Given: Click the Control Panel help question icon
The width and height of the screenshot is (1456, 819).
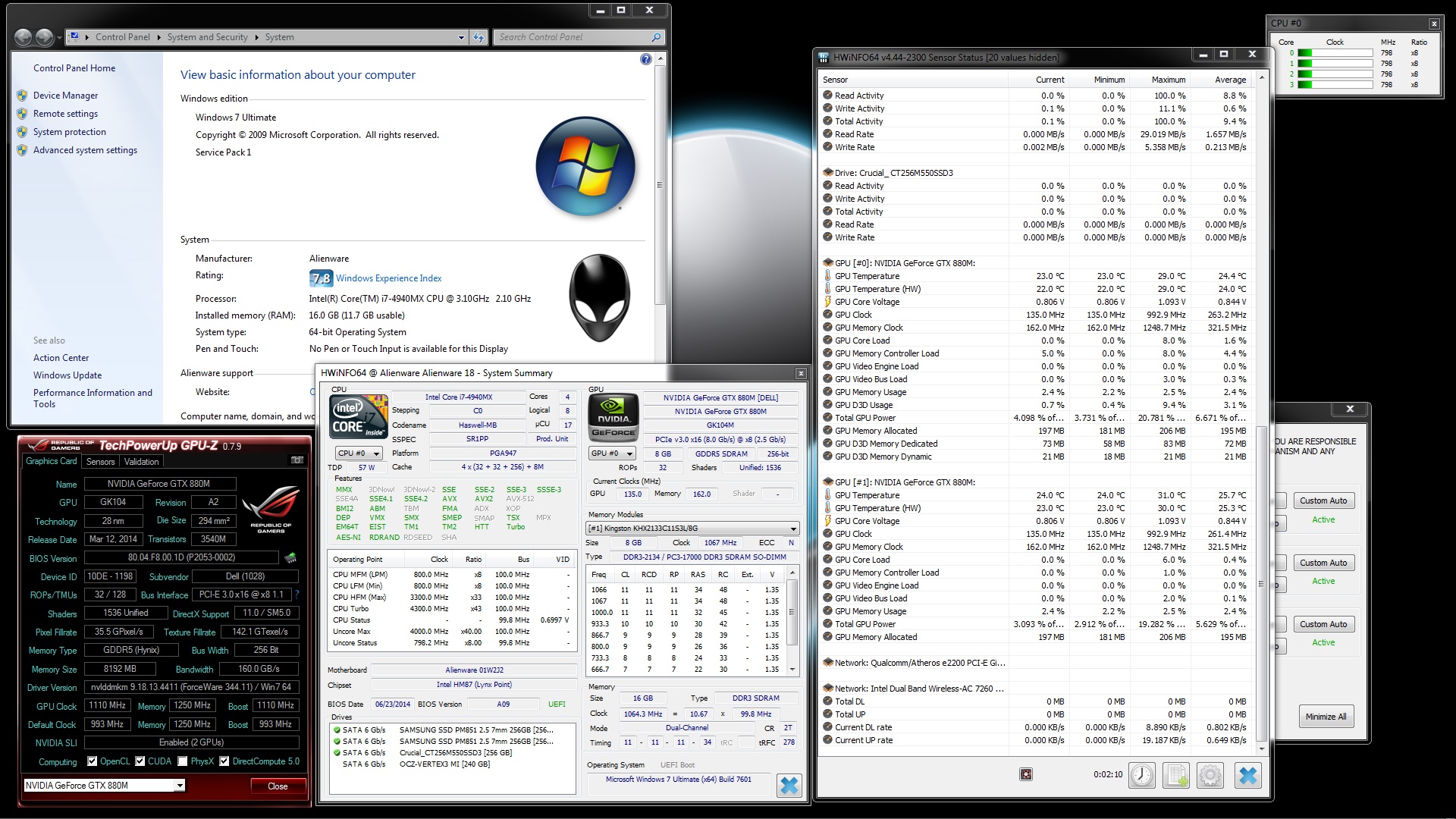Looking at the screenshot, I should click(x=645, y=59).
